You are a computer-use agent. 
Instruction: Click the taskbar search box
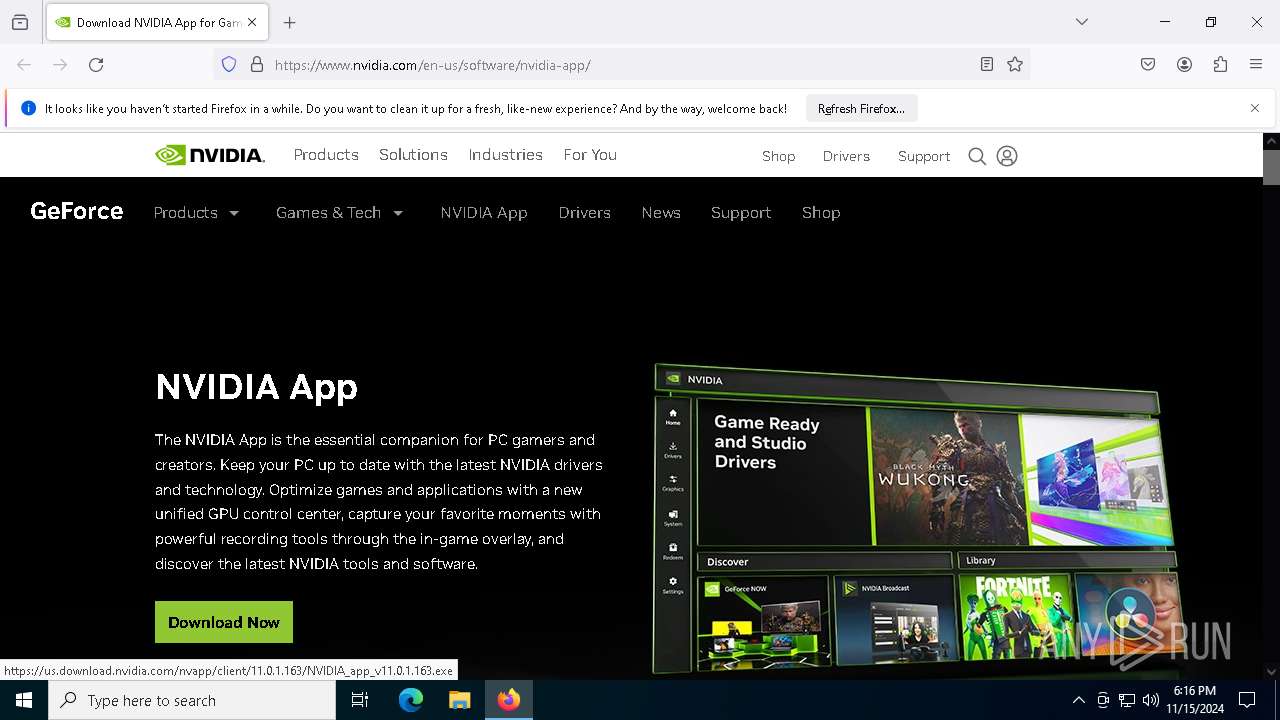tap(192, 700)
